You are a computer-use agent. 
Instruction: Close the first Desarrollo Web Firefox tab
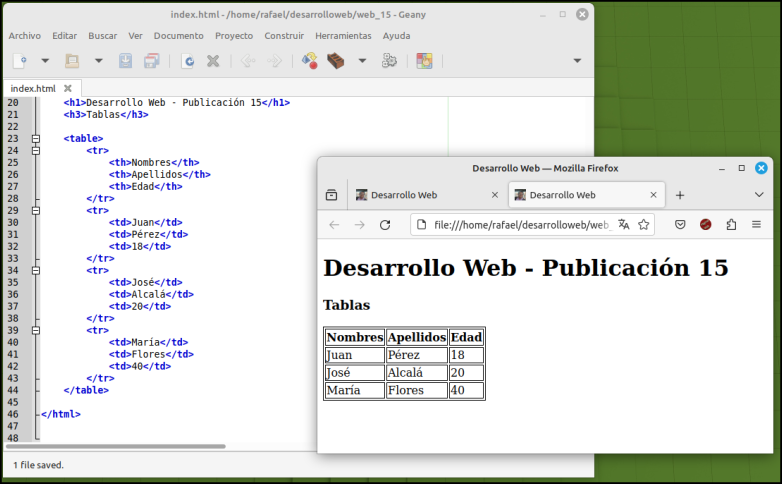point(495,195)
